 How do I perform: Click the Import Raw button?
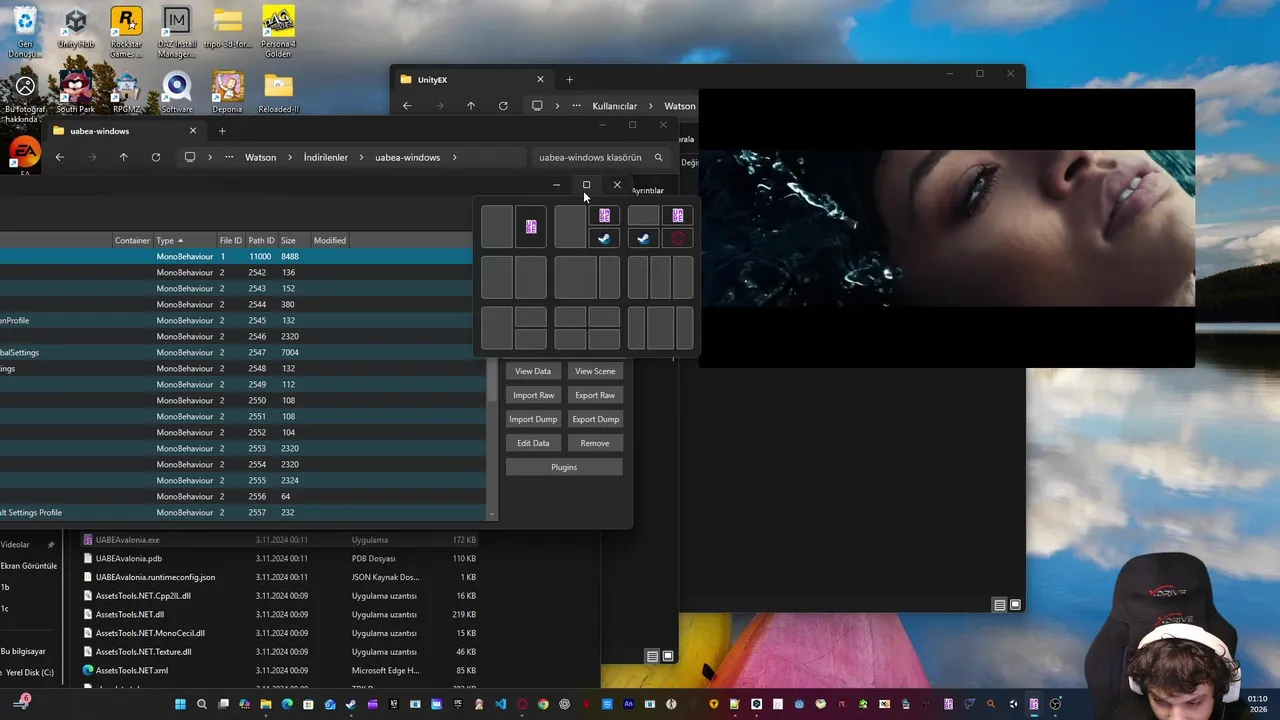(533, 395)
